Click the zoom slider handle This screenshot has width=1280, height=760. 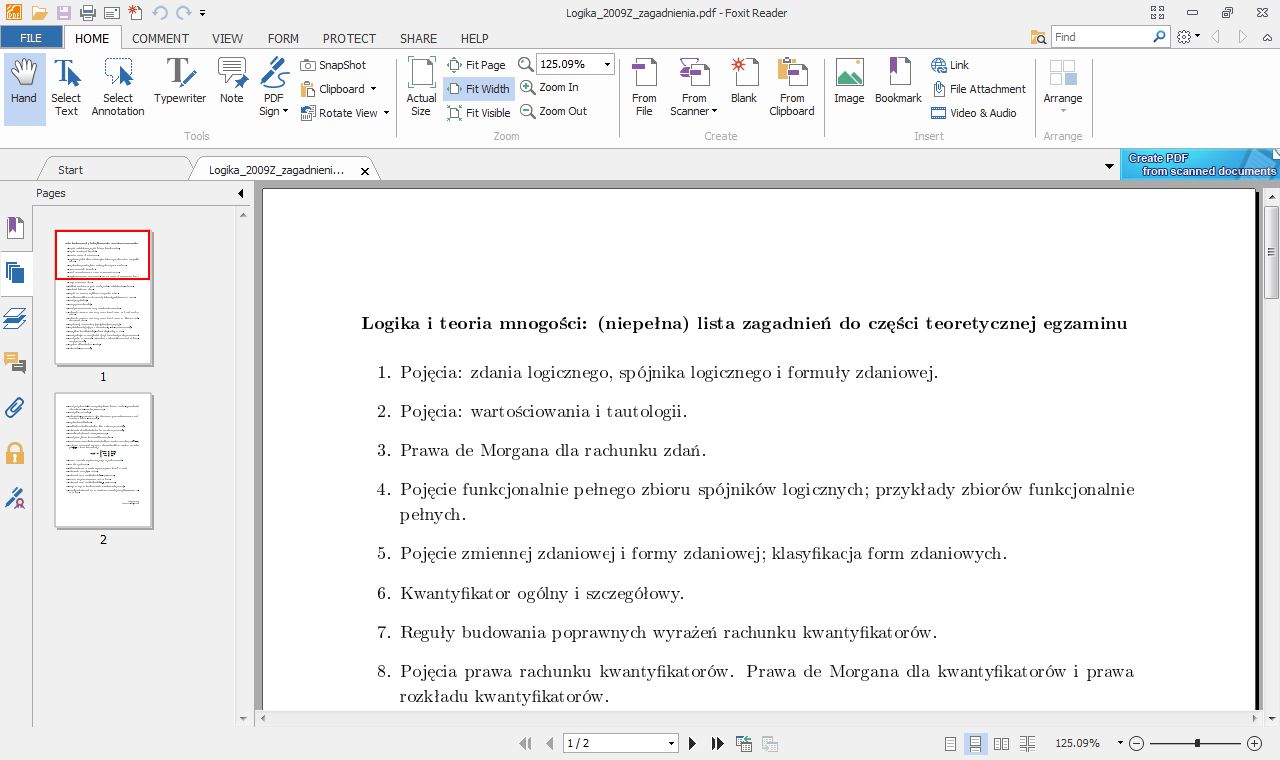coord(1197,743)
